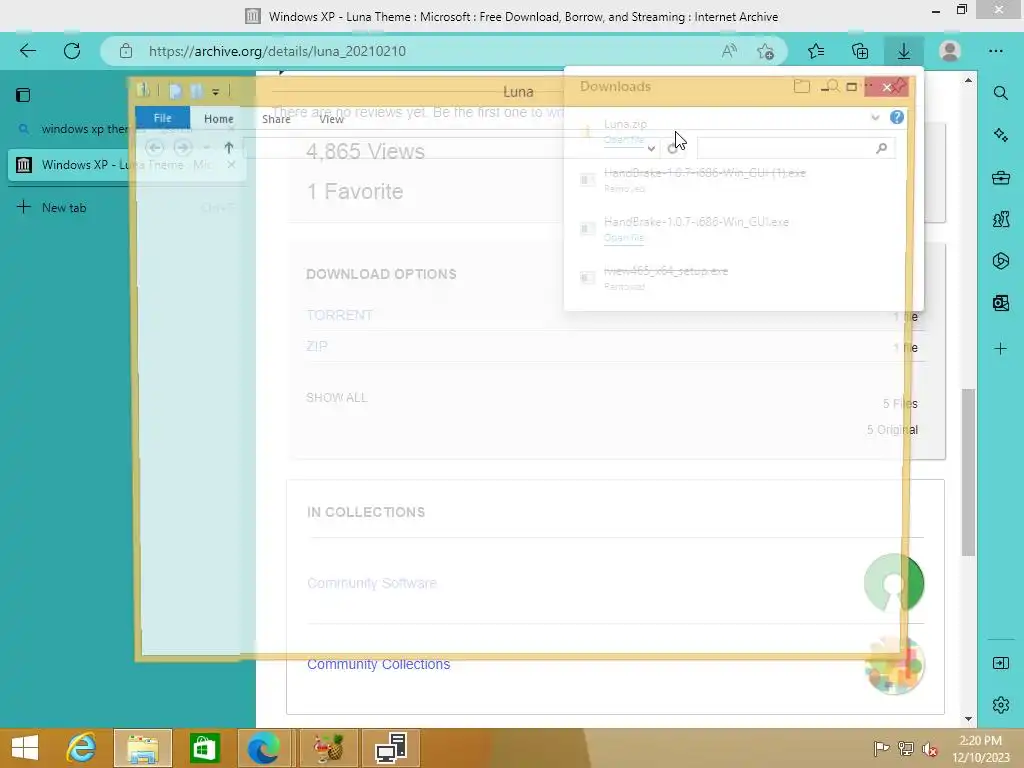Open the sparkle Discover sidebar icon
This screenshot has width=1024, height=768.
pos(1000,135)
